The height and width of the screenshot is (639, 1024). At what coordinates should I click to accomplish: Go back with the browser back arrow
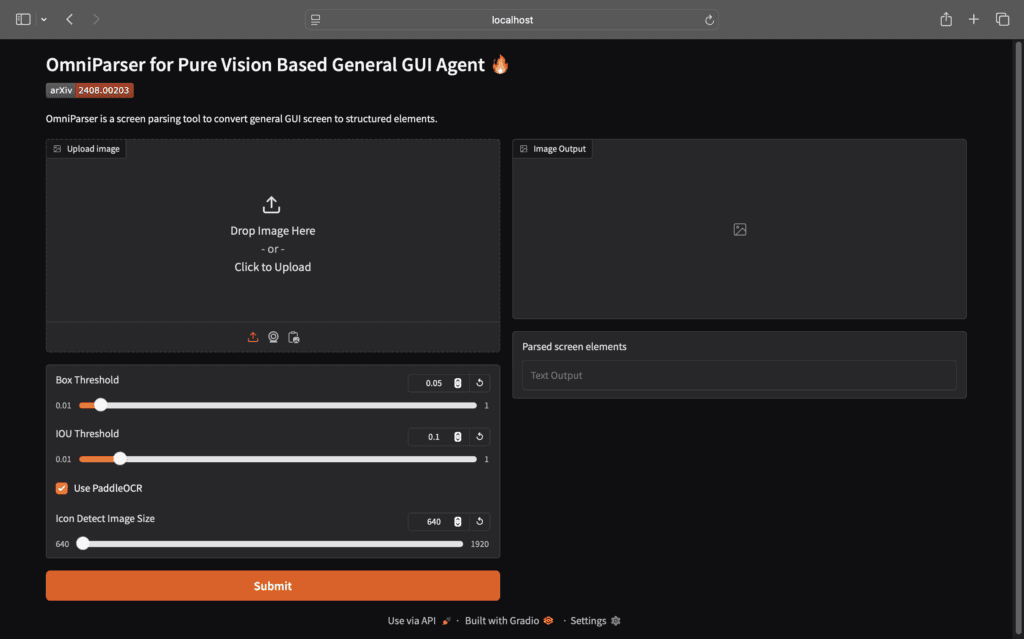pyautogui.click(x=69, y=20)
